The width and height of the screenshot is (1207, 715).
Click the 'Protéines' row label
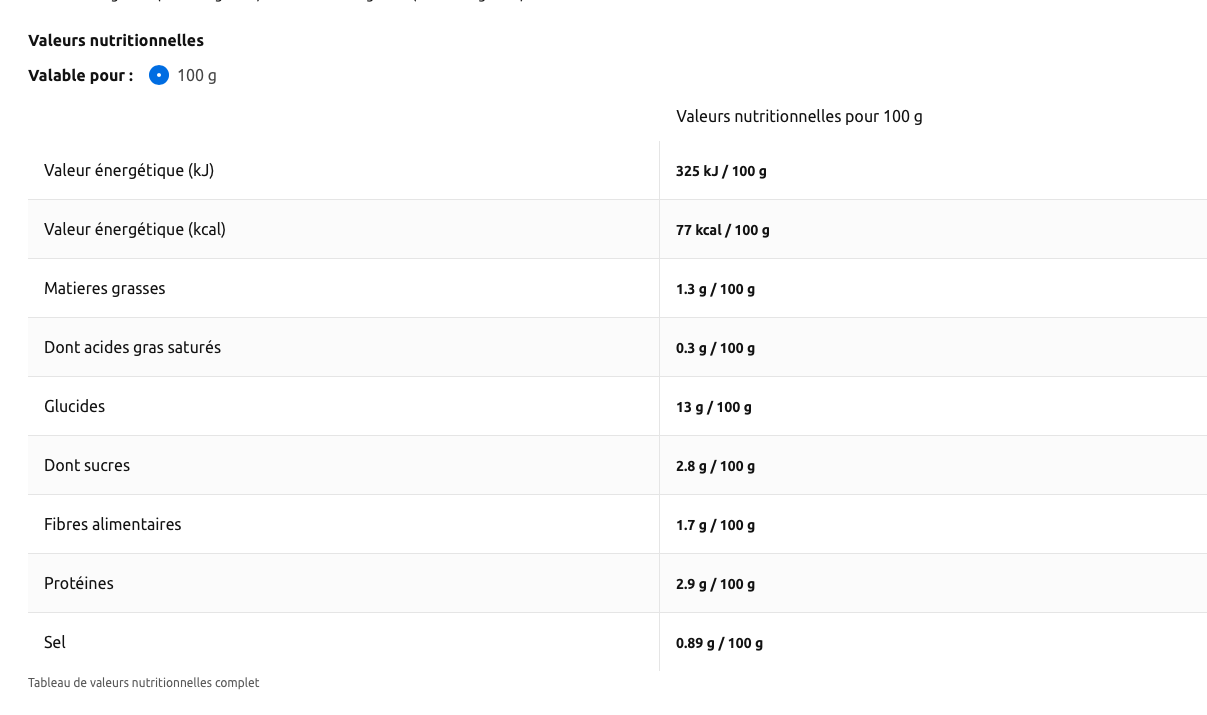79,583
